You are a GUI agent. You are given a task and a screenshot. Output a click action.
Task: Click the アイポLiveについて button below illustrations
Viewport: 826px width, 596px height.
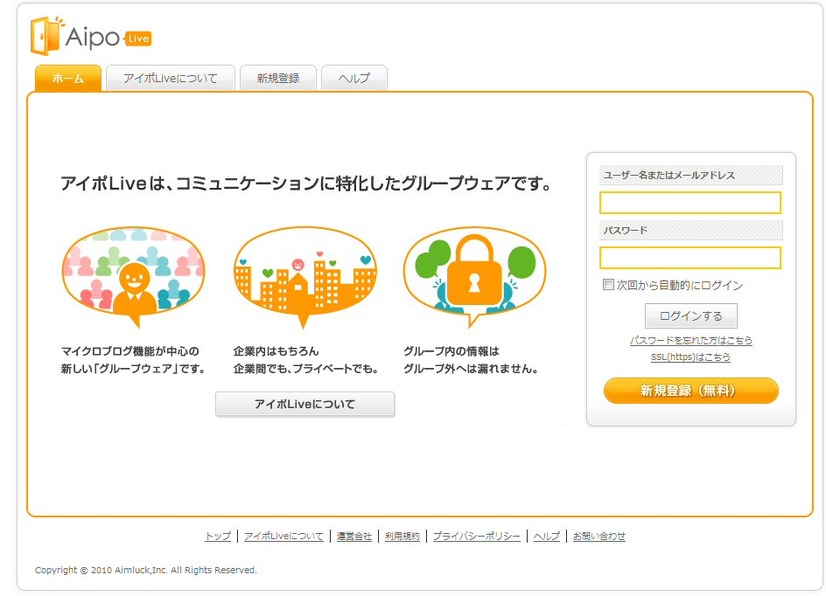pos(305,404)
